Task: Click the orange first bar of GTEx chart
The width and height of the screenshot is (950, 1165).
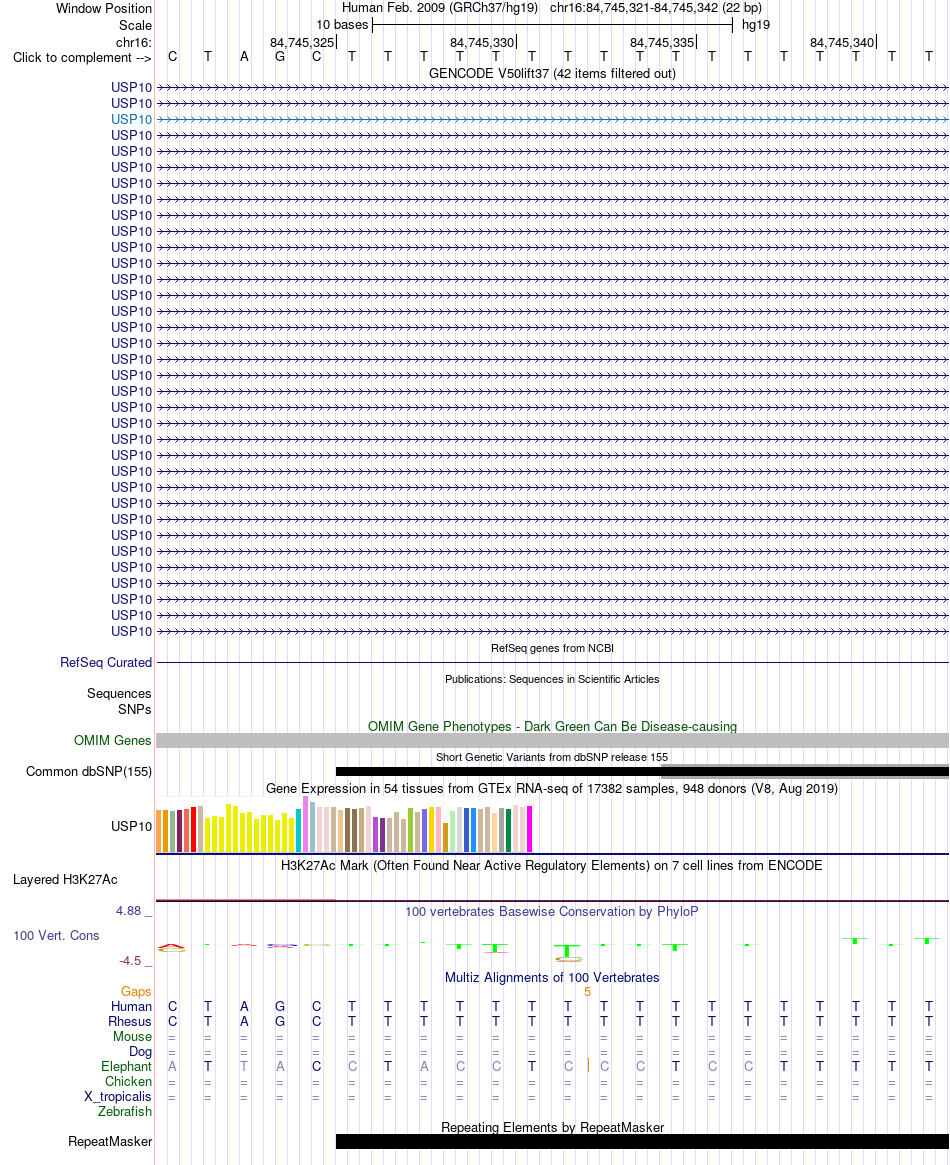Action: click(159, 831)
